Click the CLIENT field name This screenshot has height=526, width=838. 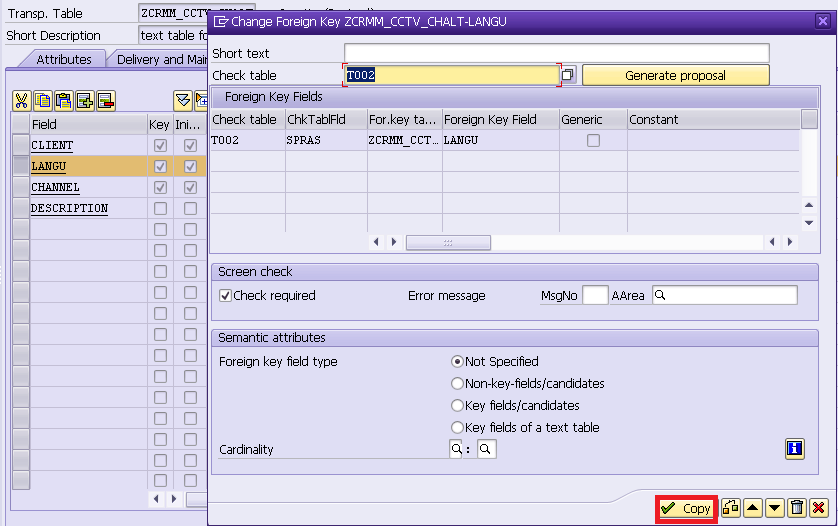[x=52, y=145]
